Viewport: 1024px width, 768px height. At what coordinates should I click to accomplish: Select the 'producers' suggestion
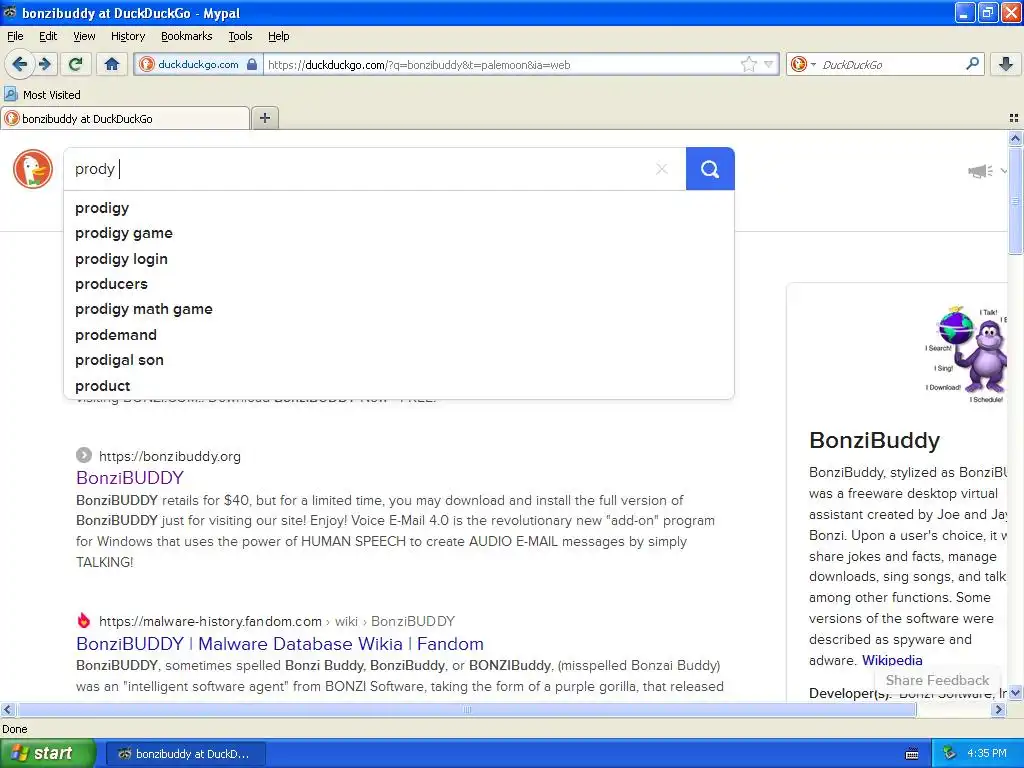398,284
